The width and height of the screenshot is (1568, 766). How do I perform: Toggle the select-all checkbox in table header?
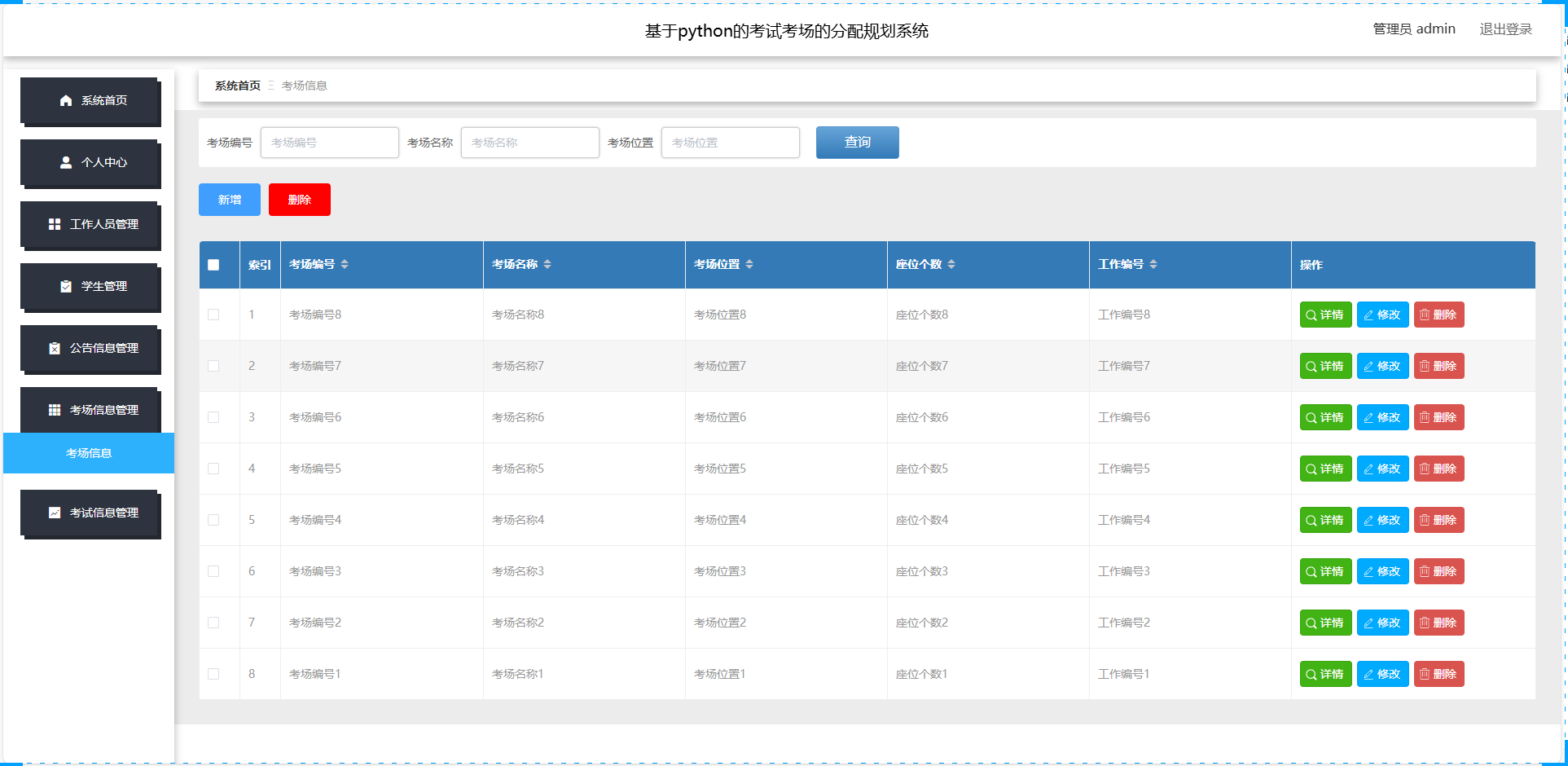213,265
